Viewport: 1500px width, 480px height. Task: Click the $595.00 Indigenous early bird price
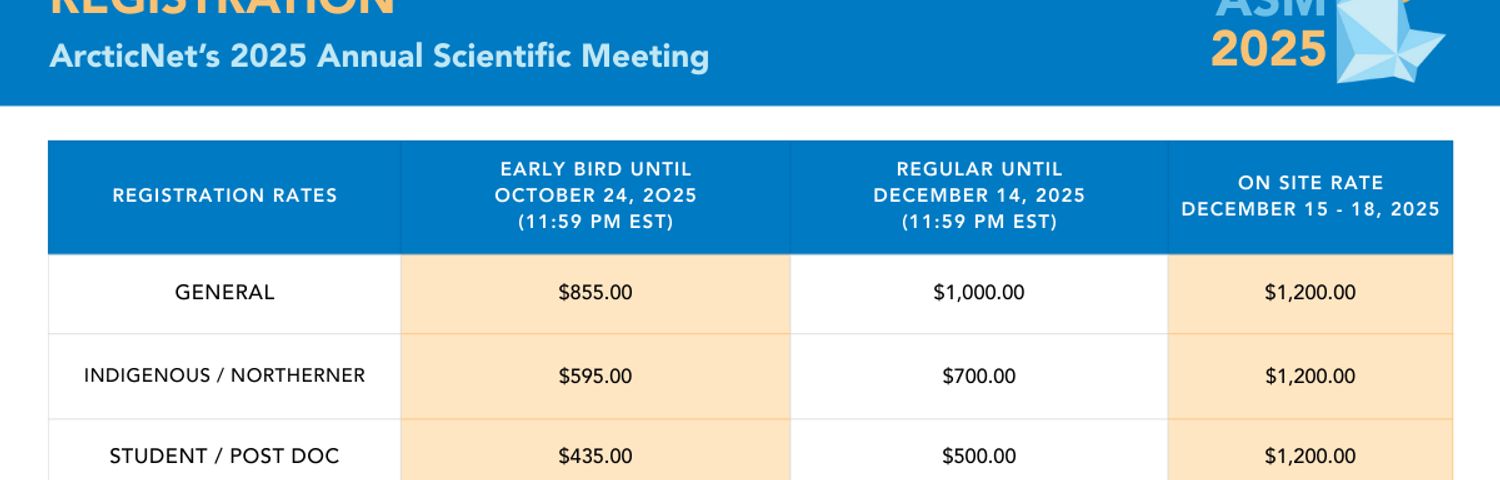(596, 376)
